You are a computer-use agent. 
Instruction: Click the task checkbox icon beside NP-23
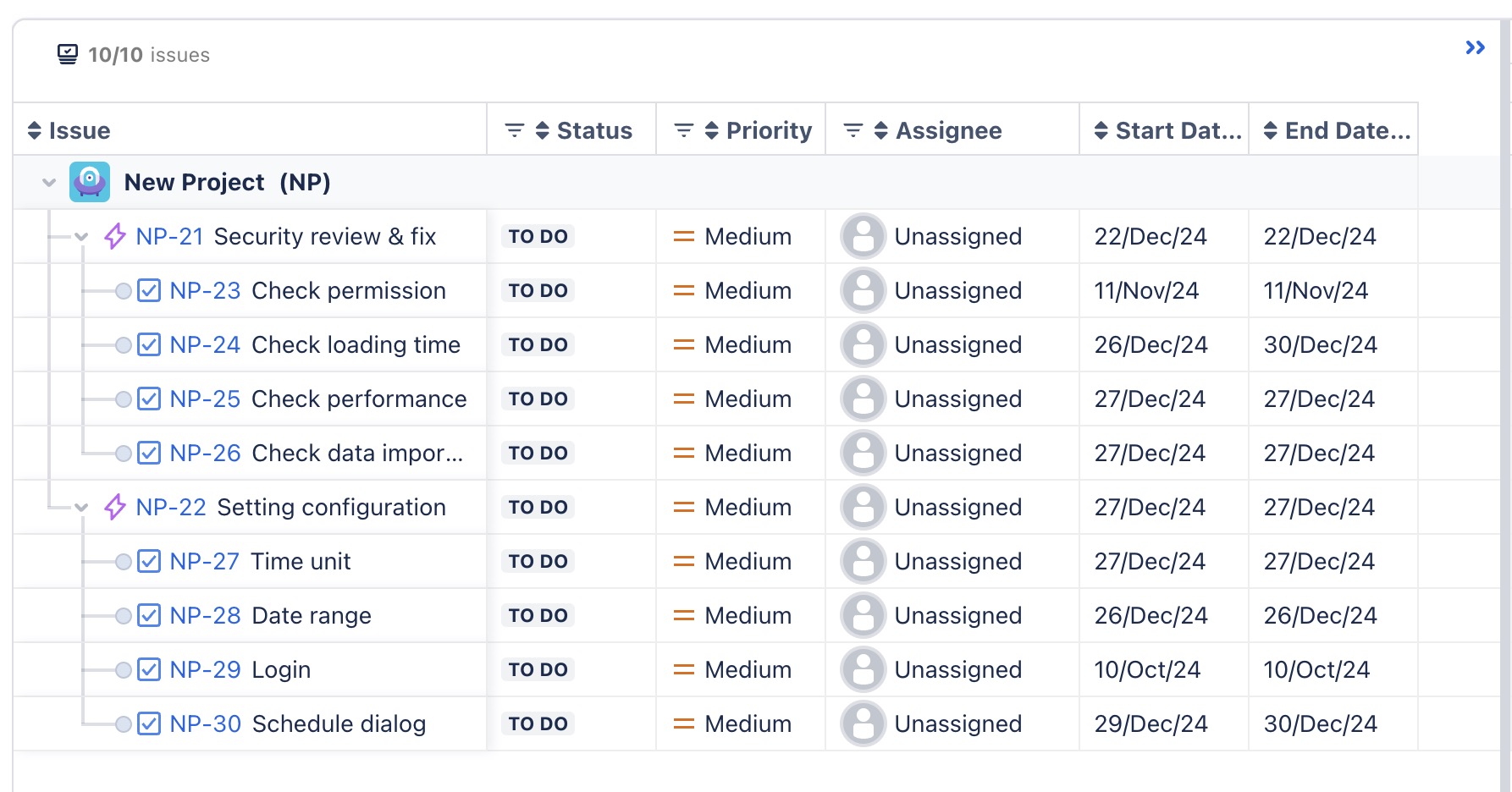(149, 290)
